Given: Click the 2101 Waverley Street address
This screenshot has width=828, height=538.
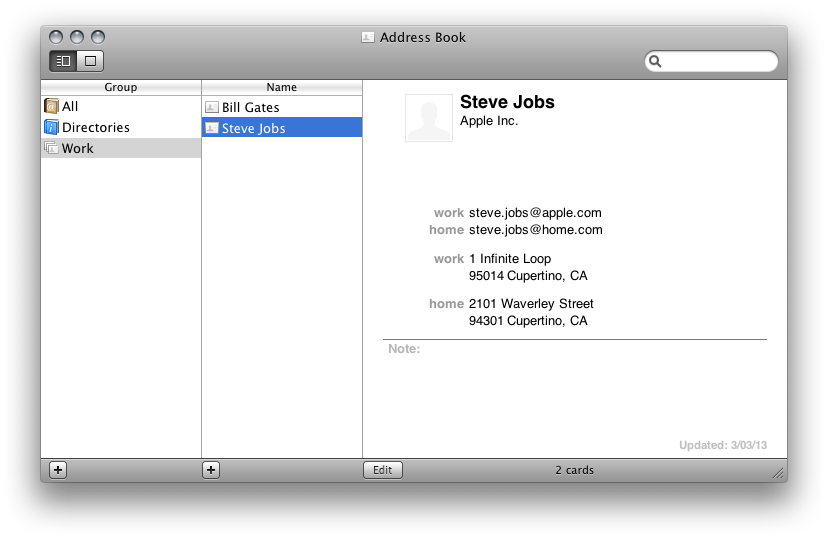Looking at the screenshot, I should (531, 304).
